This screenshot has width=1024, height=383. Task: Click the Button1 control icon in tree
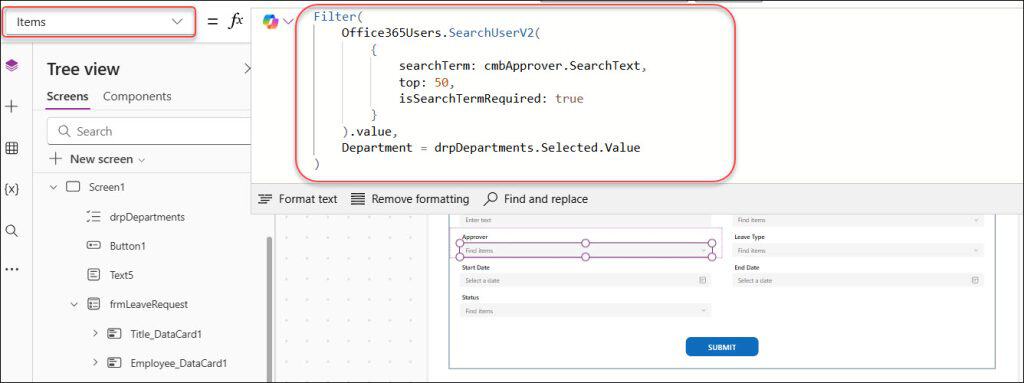point(93,246)
